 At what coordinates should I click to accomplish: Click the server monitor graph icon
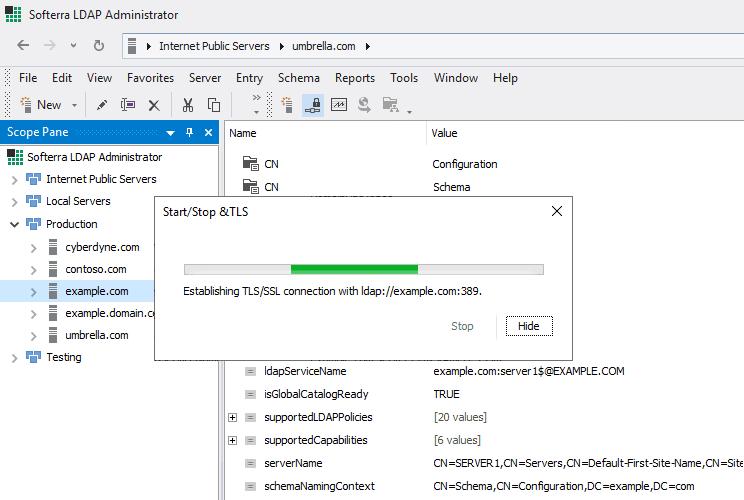tap(339, 105)
